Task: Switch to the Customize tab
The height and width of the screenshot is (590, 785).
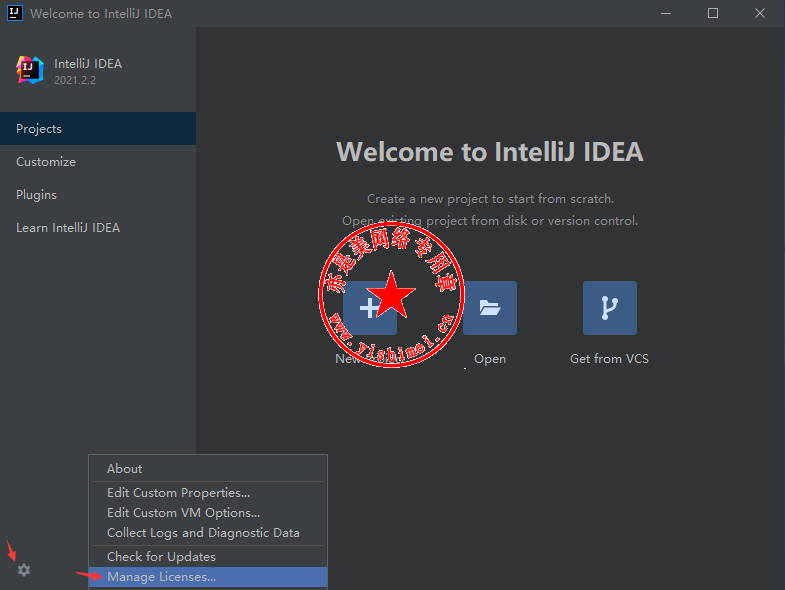Action: click(98, 162)
